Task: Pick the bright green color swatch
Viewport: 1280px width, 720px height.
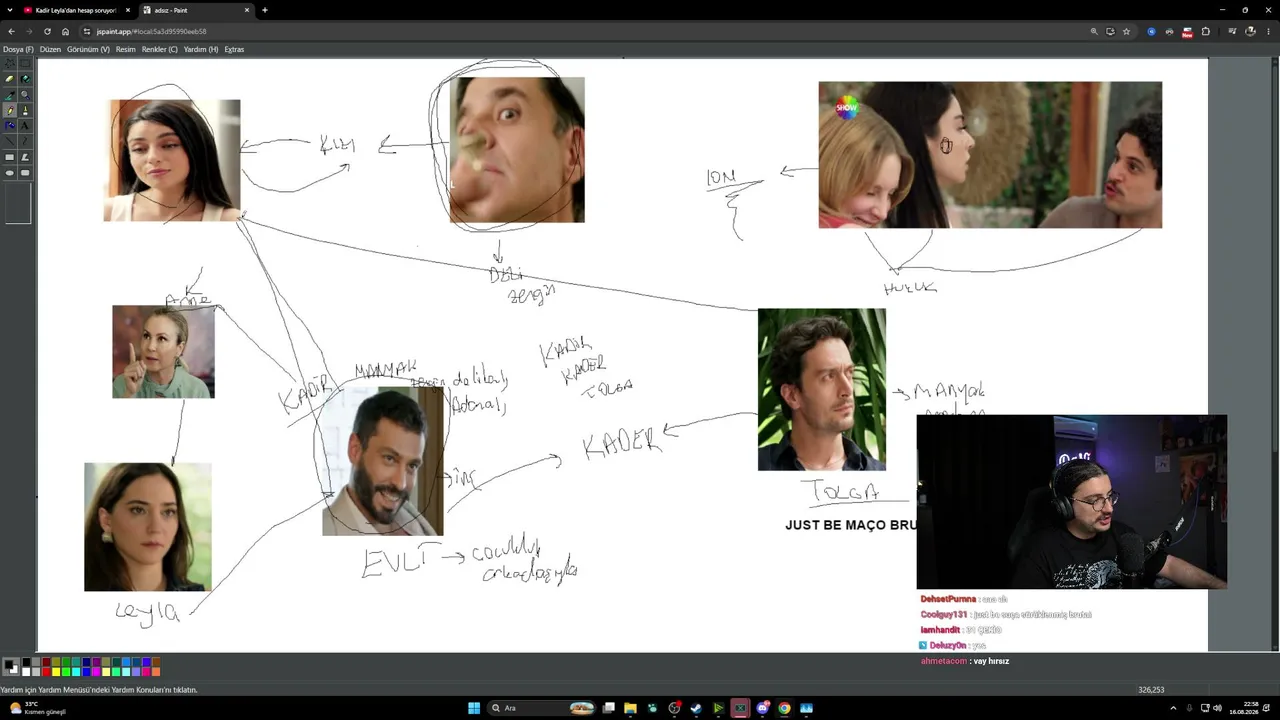Action: 64,671
